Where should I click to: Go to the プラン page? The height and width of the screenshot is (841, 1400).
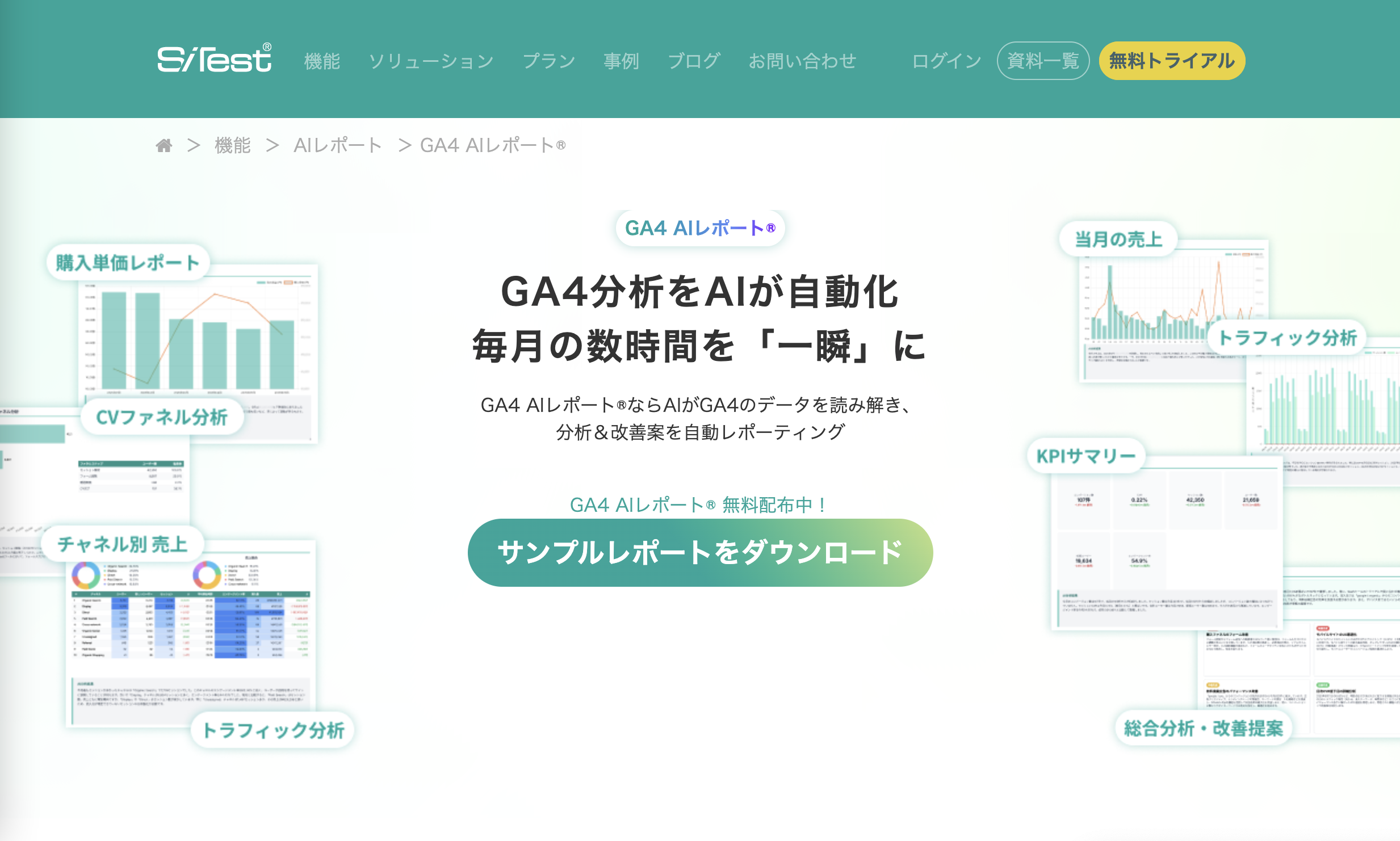(548, 61)
